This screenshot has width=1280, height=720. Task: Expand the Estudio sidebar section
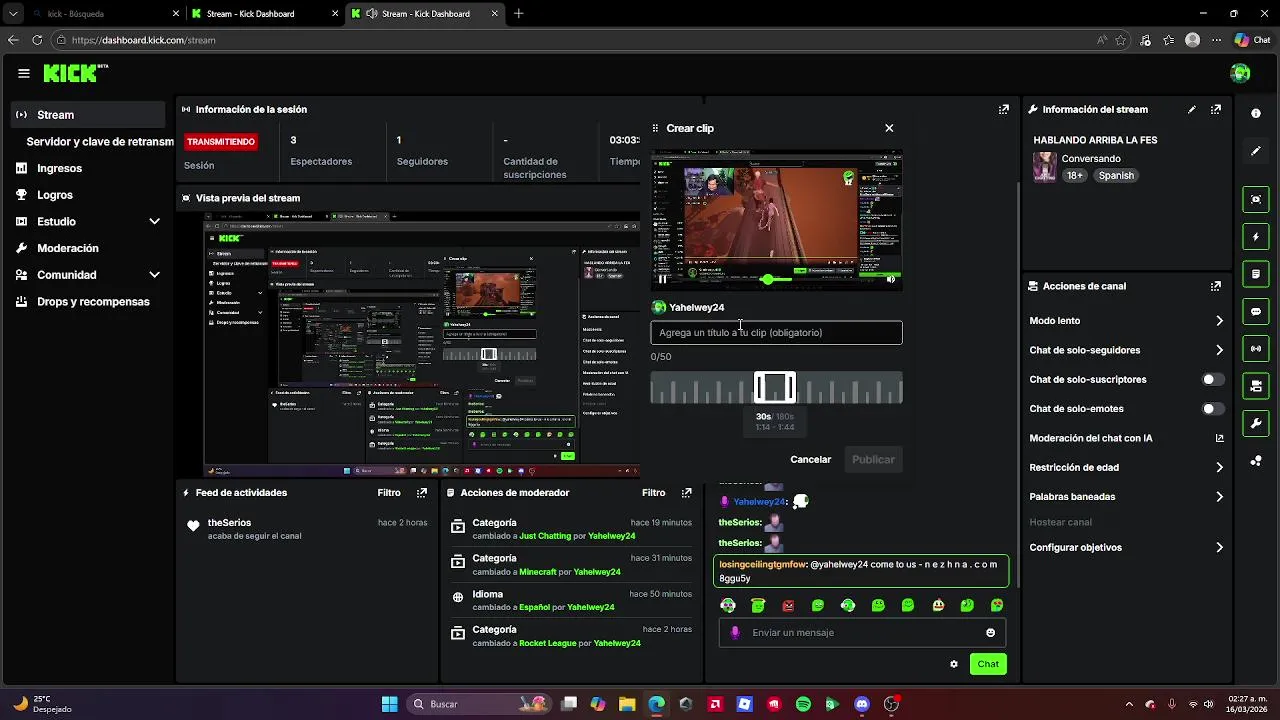(x=154, y=222)
